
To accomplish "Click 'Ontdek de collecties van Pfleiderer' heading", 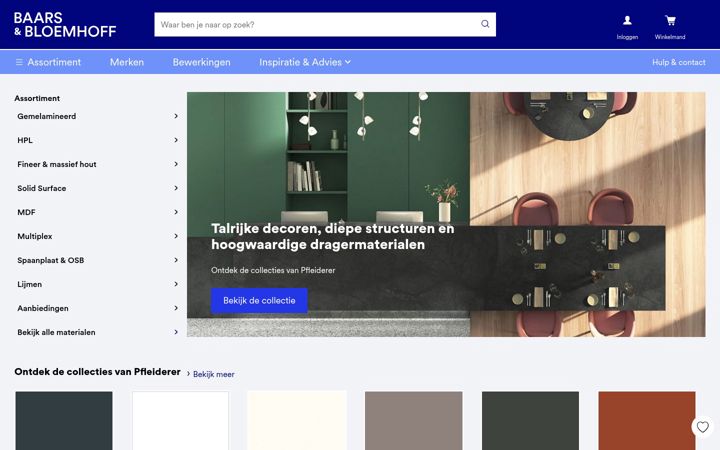I will click(x=97, y=372).
